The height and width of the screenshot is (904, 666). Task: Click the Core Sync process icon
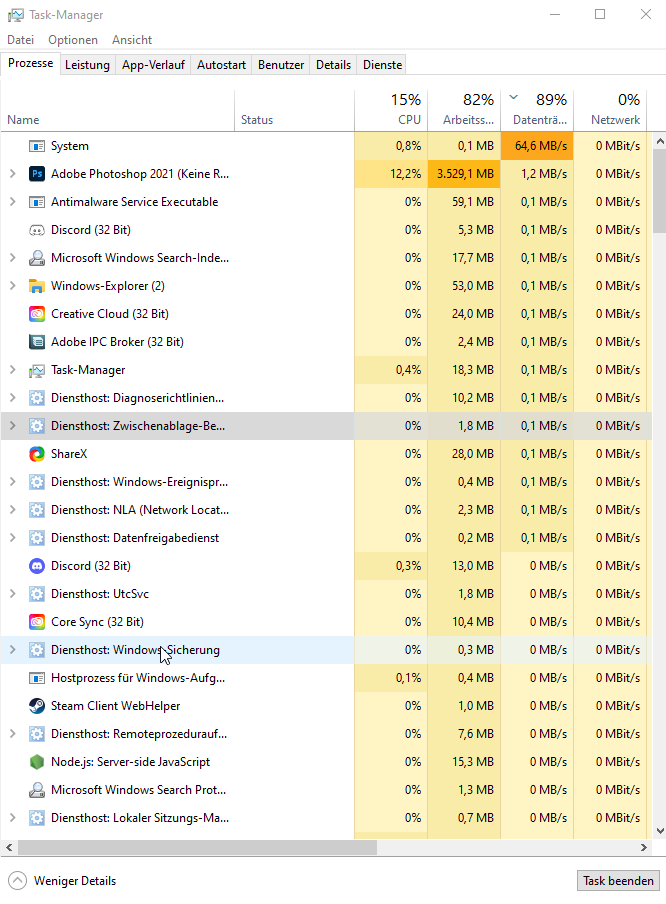[37, 622]
